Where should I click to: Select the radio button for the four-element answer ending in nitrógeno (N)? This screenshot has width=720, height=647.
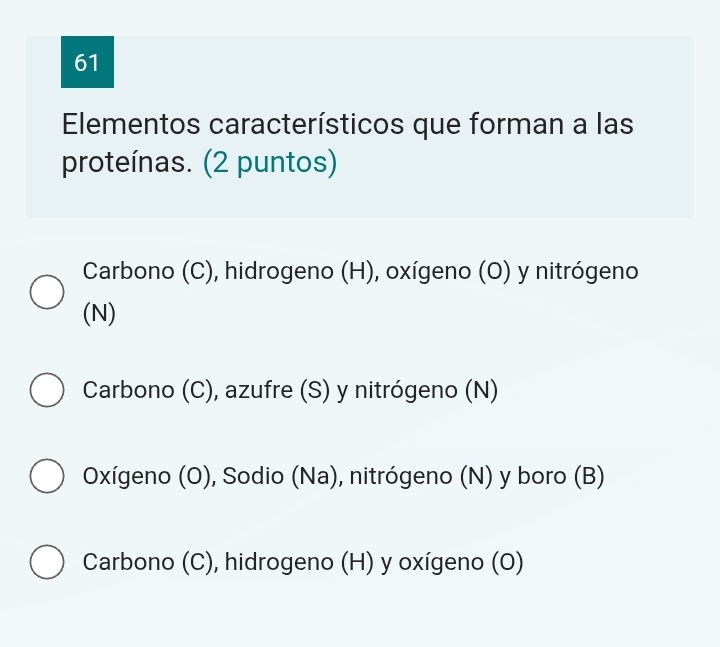[45, 292]
